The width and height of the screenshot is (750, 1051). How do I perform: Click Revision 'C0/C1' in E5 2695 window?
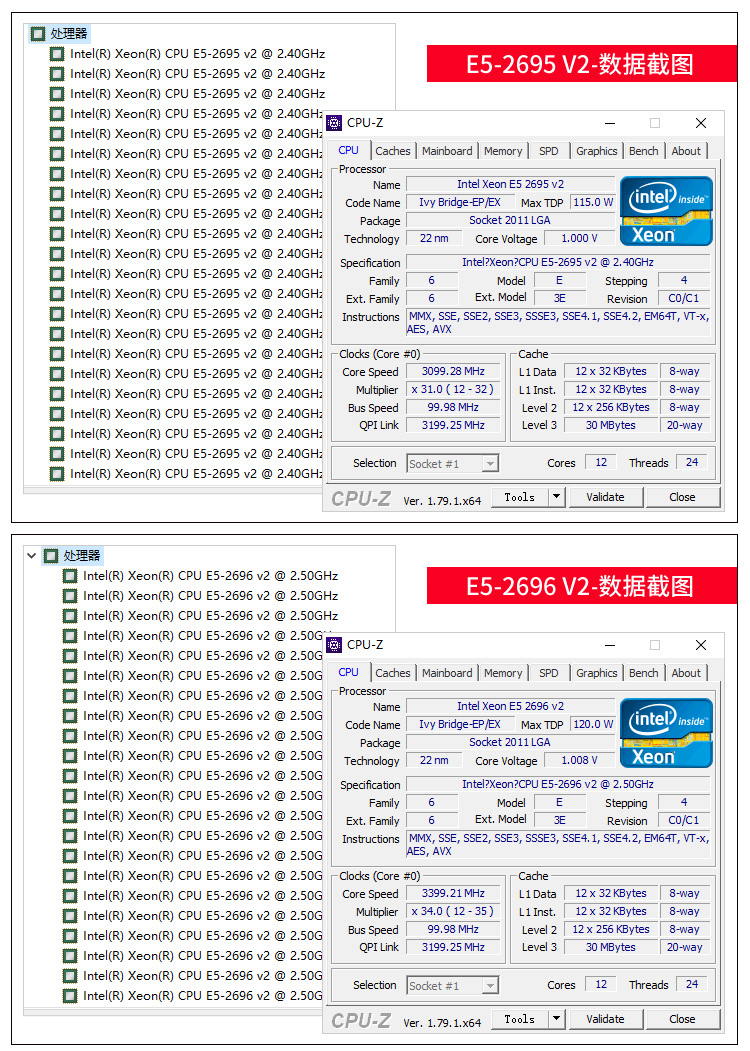[x=684, y=299]
